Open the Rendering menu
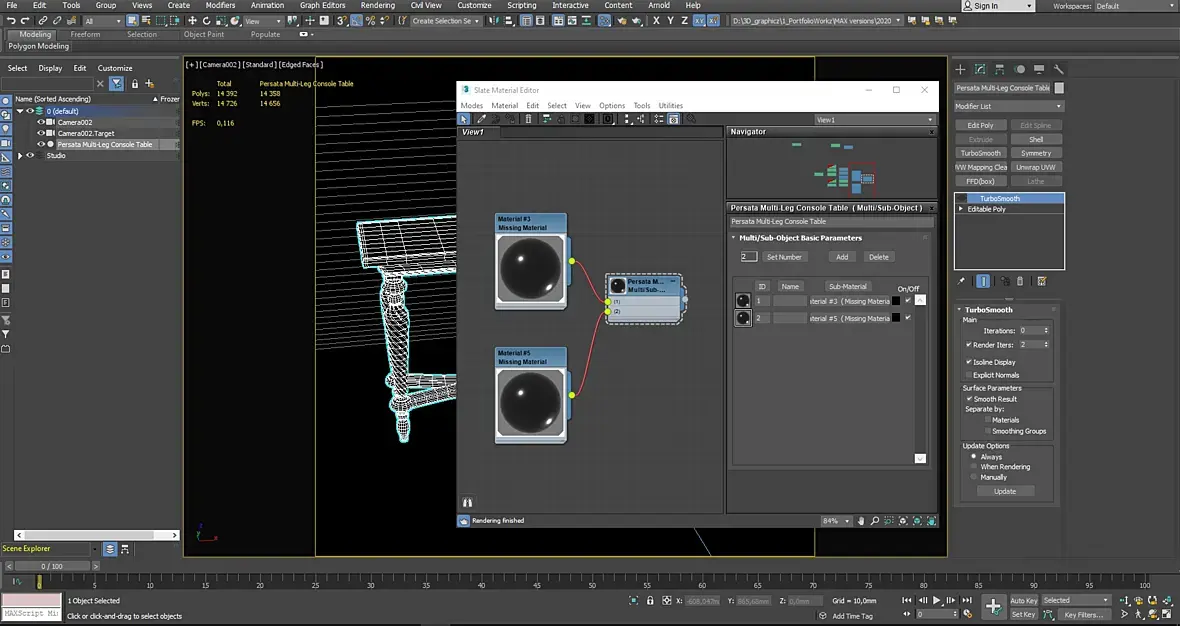Viewport: 1180px width, 626px height. pos(377,5)
